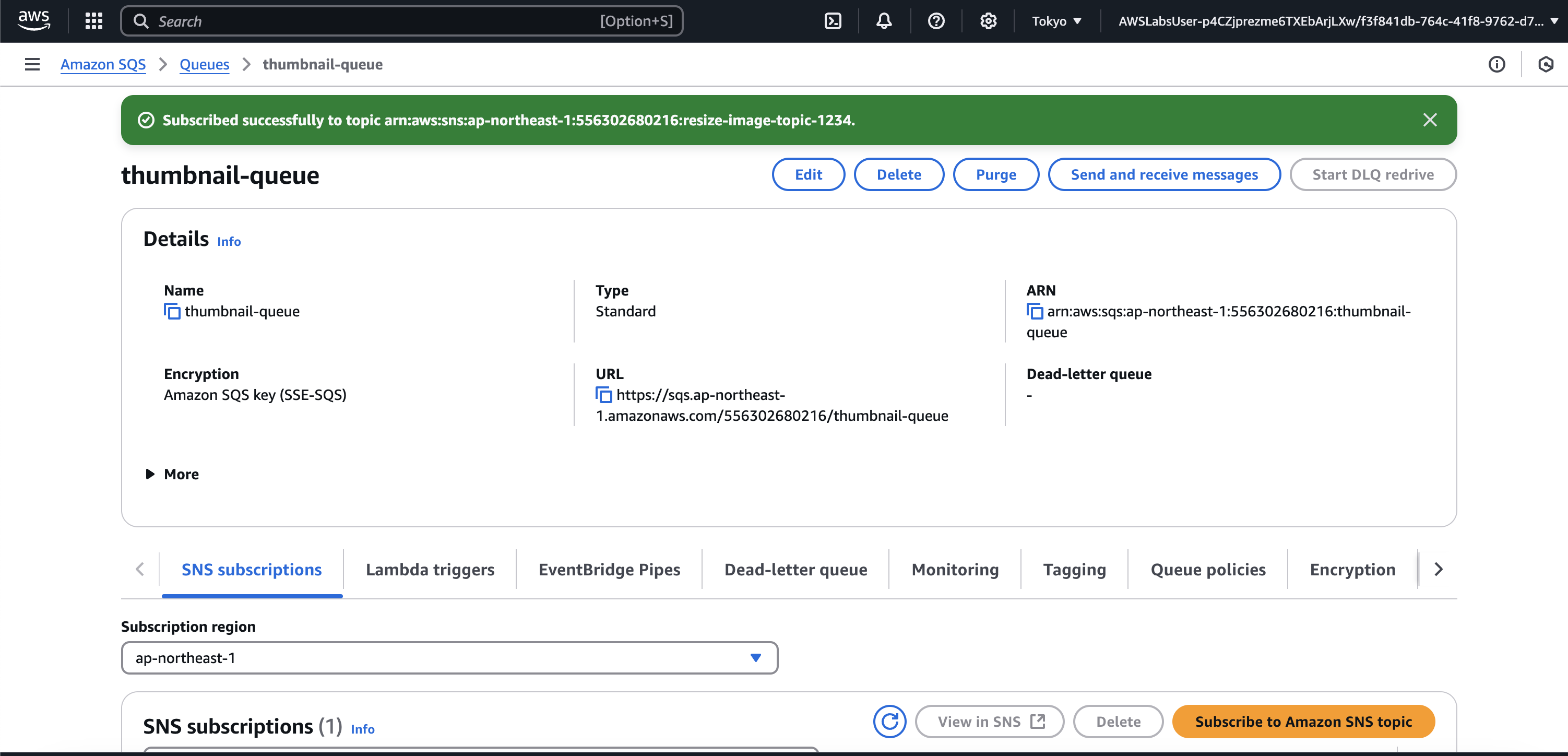Open Info link next to Details

coord(229,242)
